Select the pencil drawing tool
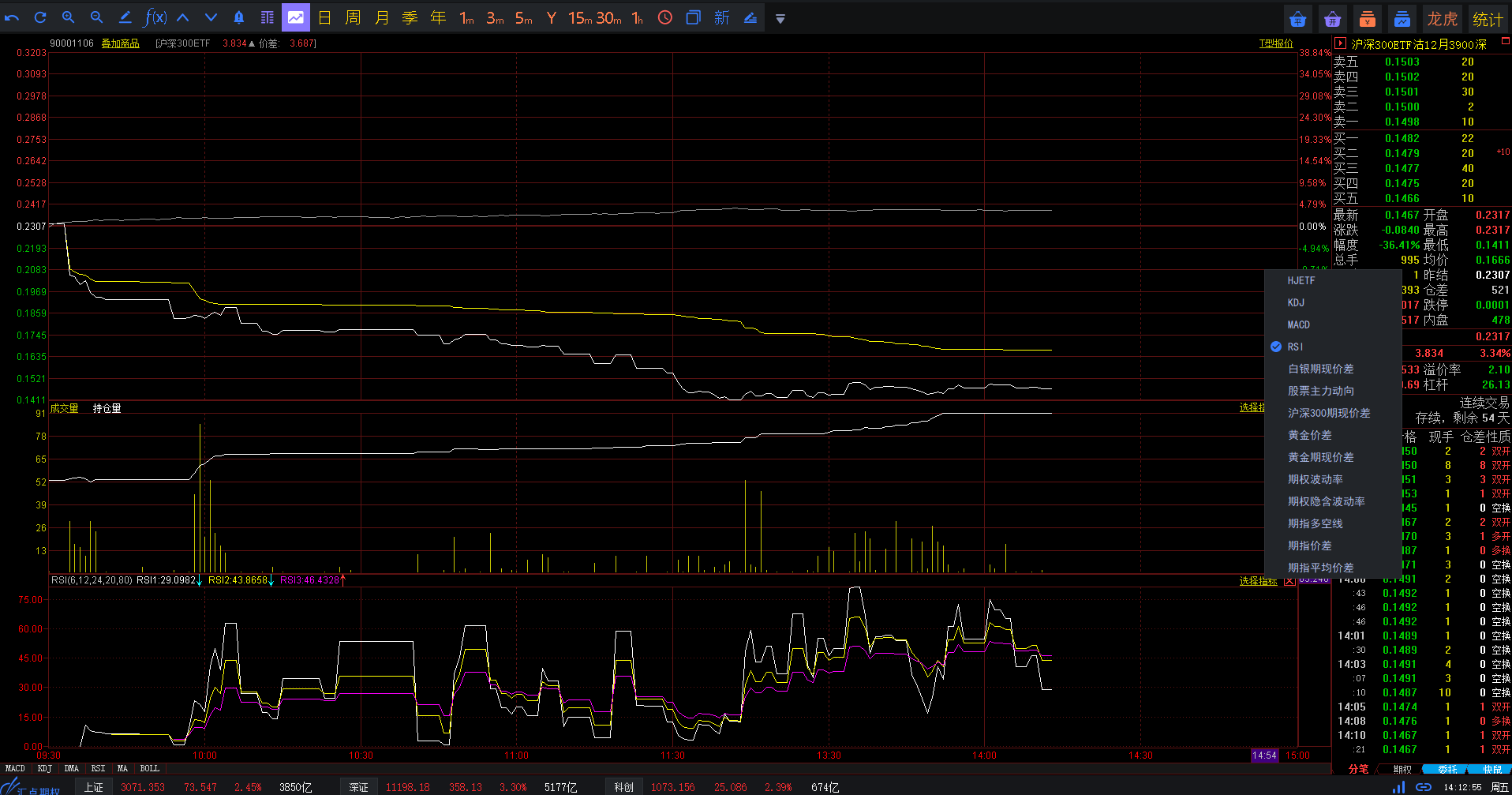Image resolution: width=1512 pixels, height=795 pixels. 125,17
